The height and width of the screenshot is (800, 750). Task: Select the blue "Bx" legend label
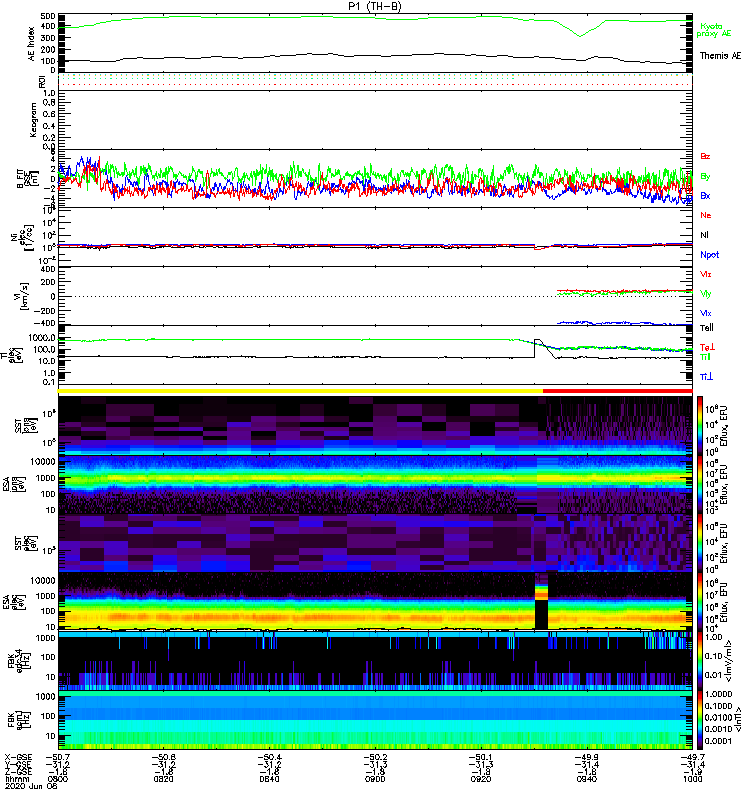pyautogui.click(x=705, y=196)
